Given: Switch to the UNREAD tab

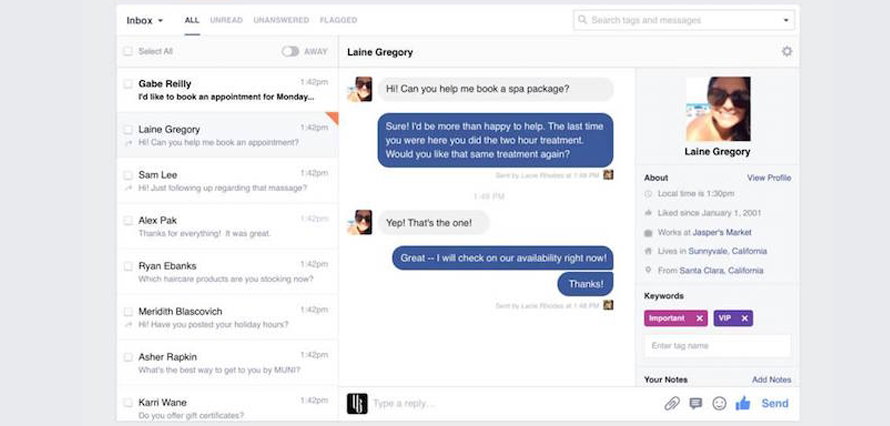Looking at the screenshot, I should [226, 20].
